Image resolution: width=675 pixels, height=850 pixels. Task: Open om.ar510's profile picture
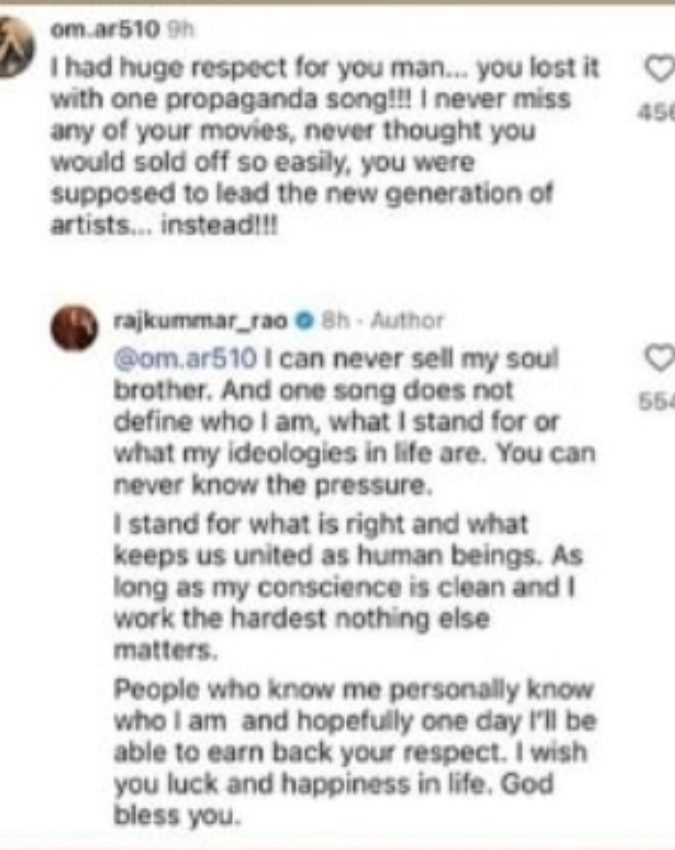(16, 47)
